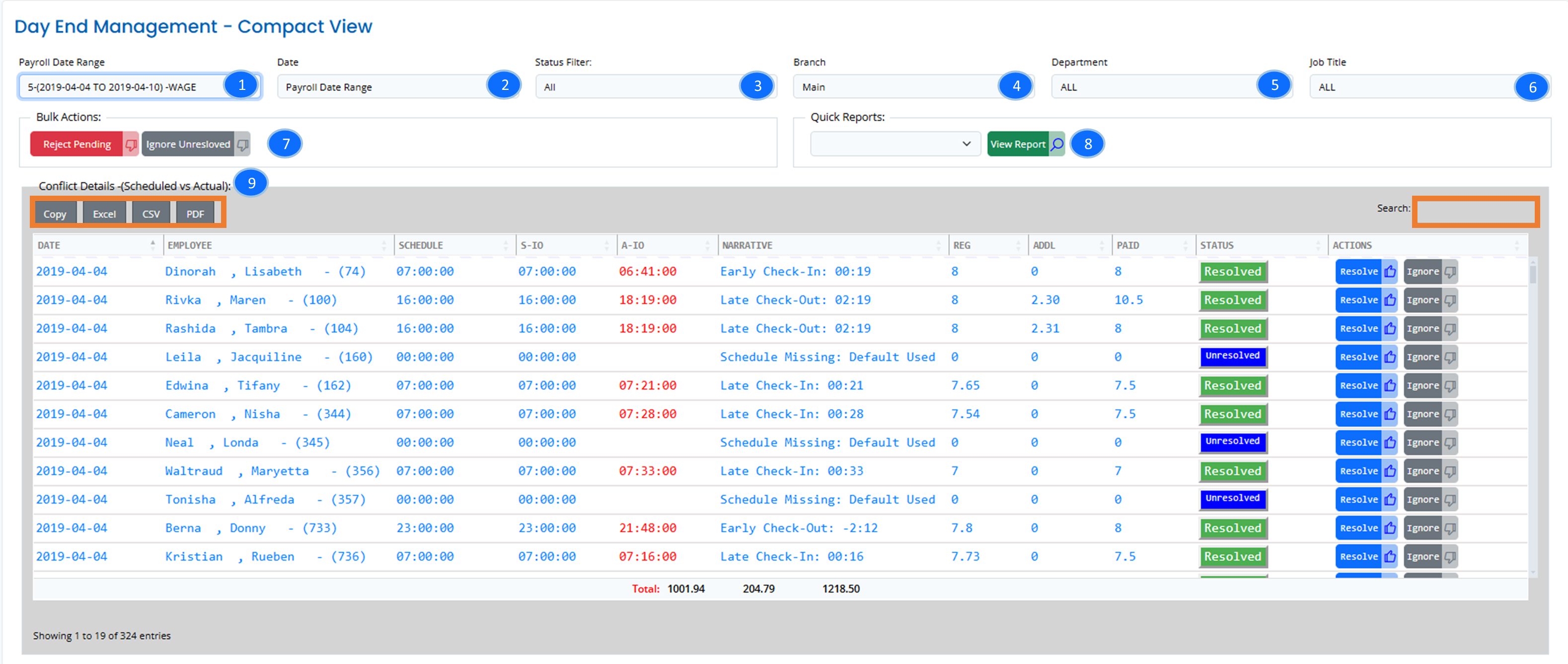Viewport: 1568px width, 664px height.
Task: Click the Unresolved status badge for Tonisha Alfreda
Action: point(1233,499)
